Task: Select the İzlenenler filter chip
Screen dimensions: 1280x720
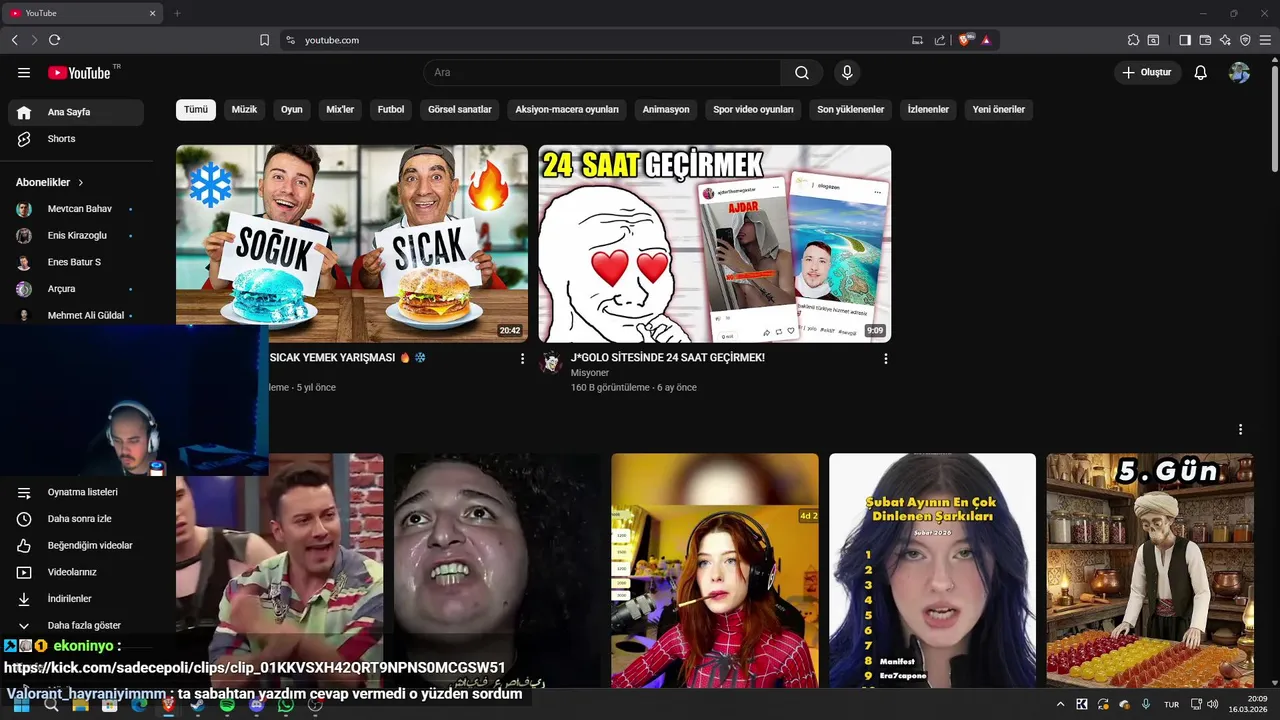Action: tap(928, 110)
